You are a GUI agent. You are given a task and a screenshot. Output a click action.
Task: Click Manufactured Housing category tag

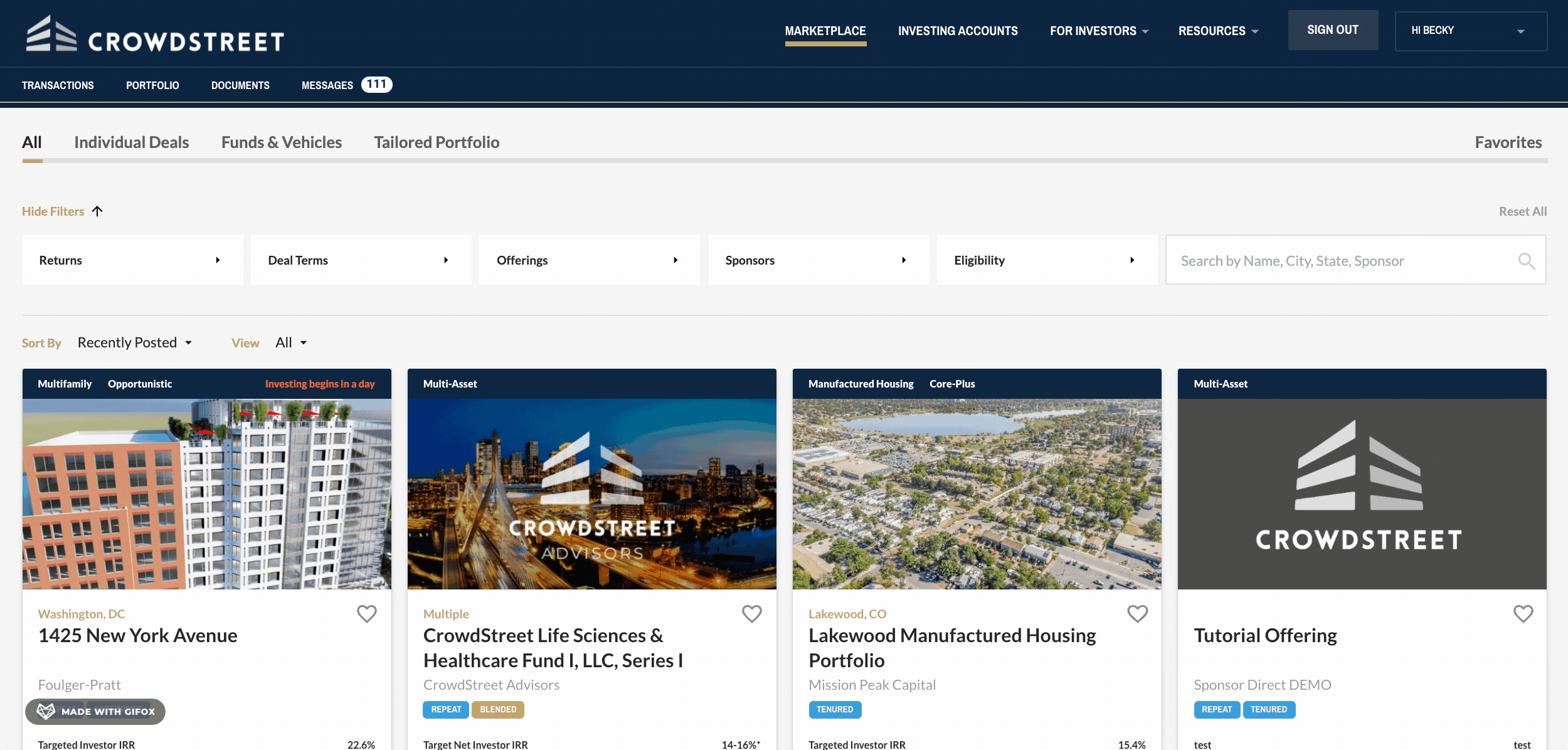click(x=861, y=384)
